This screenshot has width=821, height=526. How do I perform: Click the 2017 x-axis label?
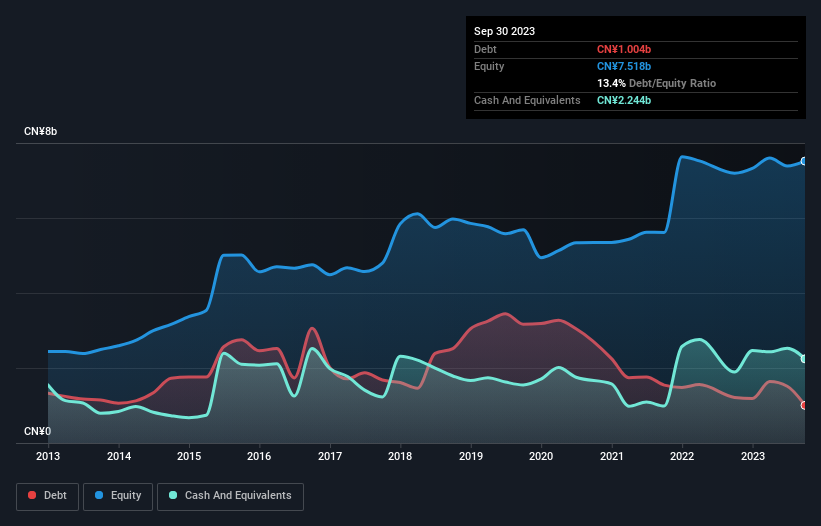point(330,456)
